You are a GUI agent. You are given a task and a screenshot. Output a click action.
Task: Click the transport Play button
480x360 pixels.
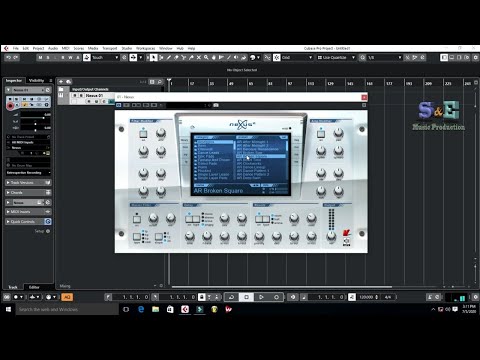[261, 297]
